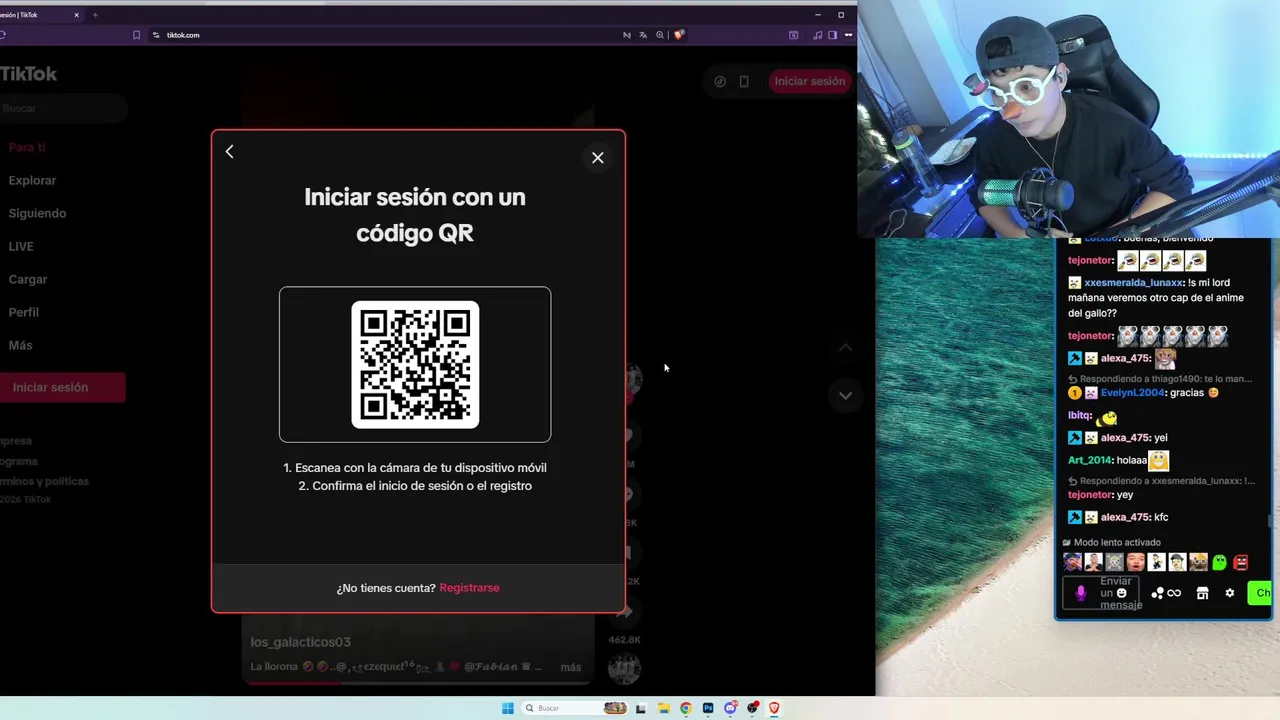Open Cargar in TikTok sidebar
1280x720 pixels.
click(28, 280)
